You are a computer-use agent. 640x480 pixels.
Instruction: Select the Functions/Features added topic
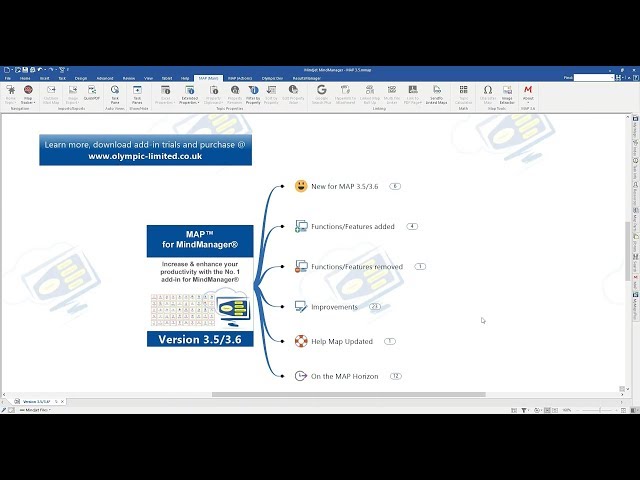[353, 226]
